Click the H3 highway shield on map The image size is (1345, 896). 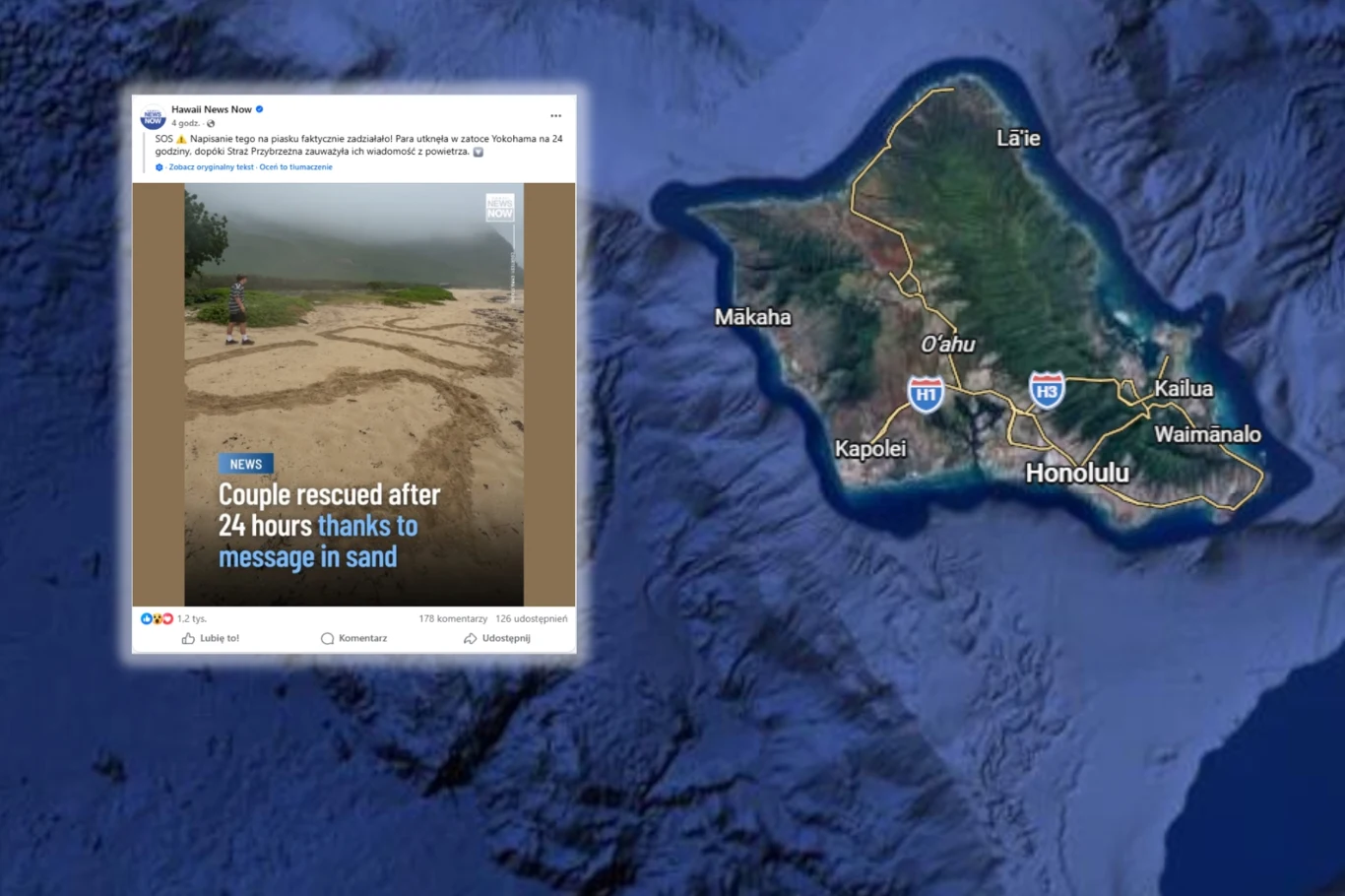tap(1047, 391)
